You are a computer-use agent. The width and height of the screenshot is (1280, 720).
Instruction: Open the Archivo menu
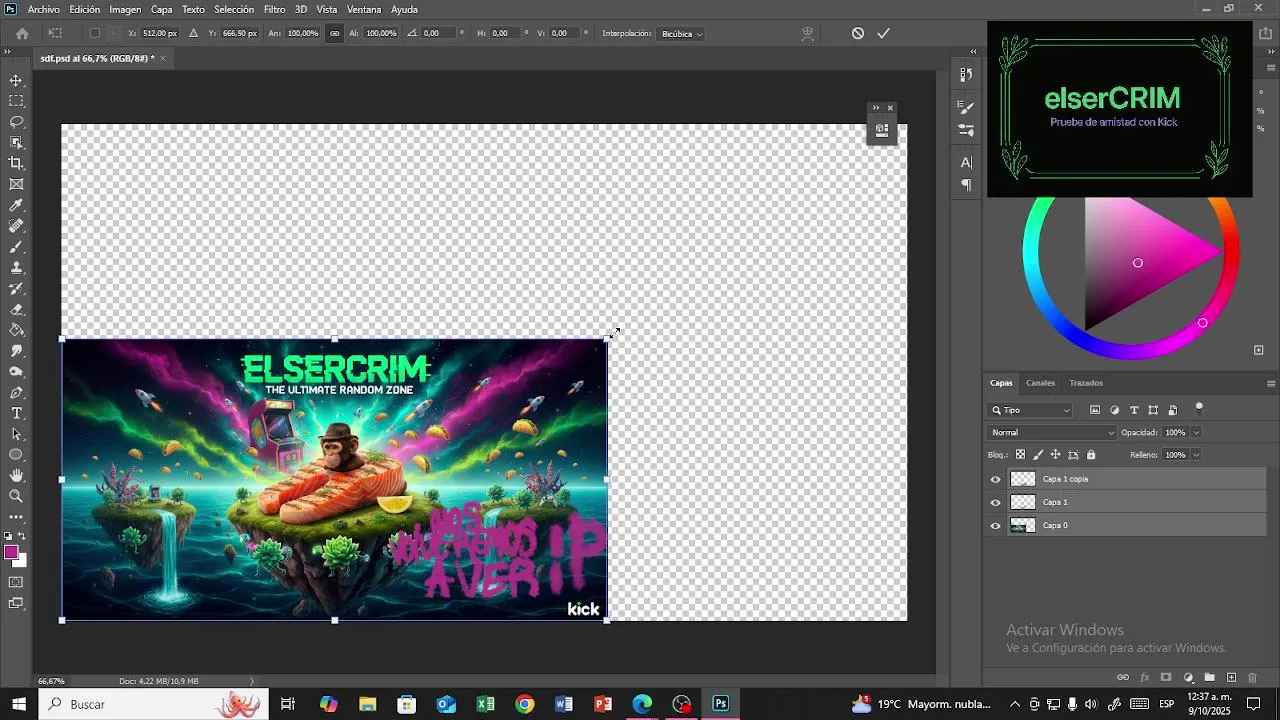point(44,9)
